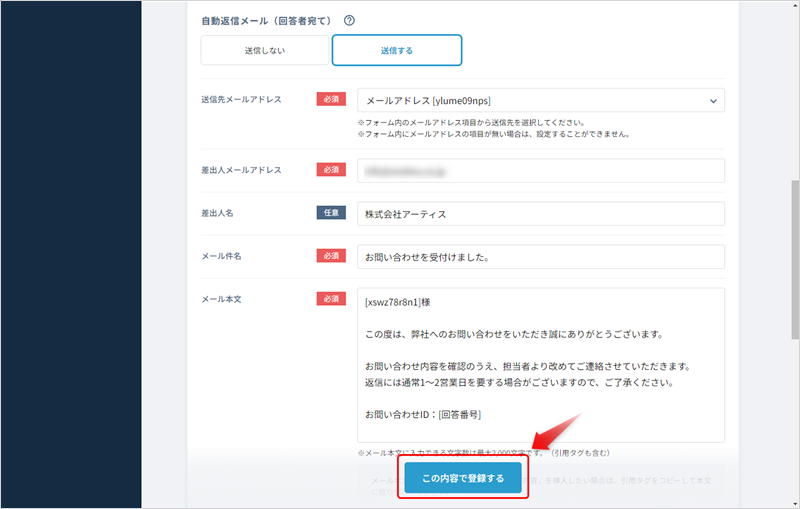Click the 自動返信メール（回答者宛て） heading text

[265, 20]
